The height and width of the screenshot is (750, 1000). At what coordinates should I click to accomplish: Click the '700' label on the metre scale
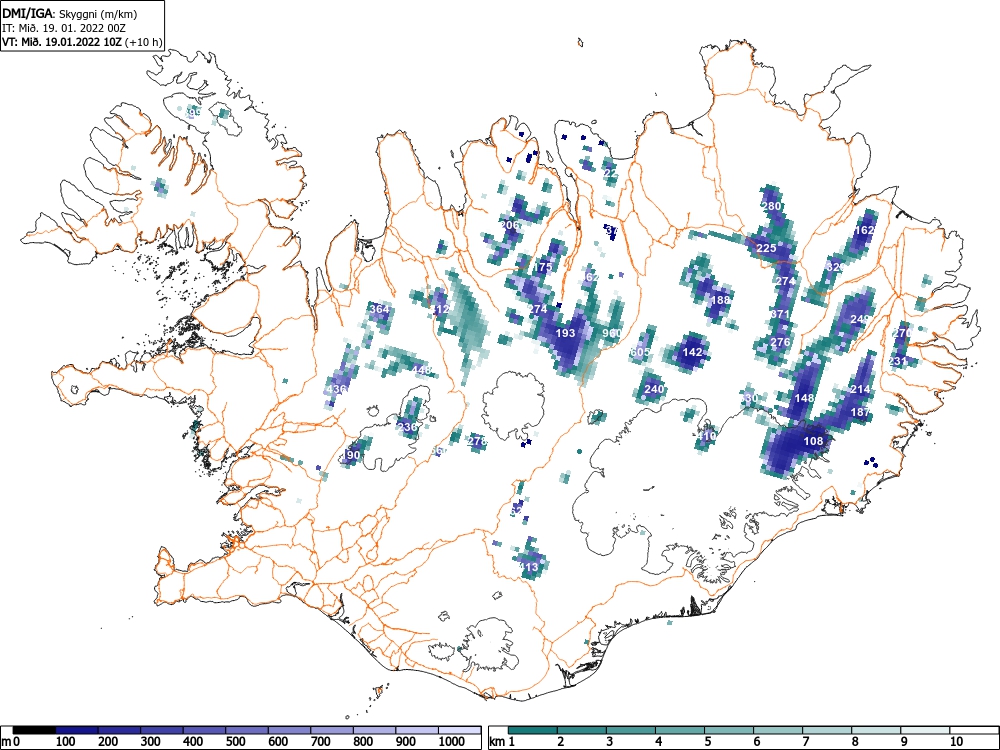click(320, 742)
